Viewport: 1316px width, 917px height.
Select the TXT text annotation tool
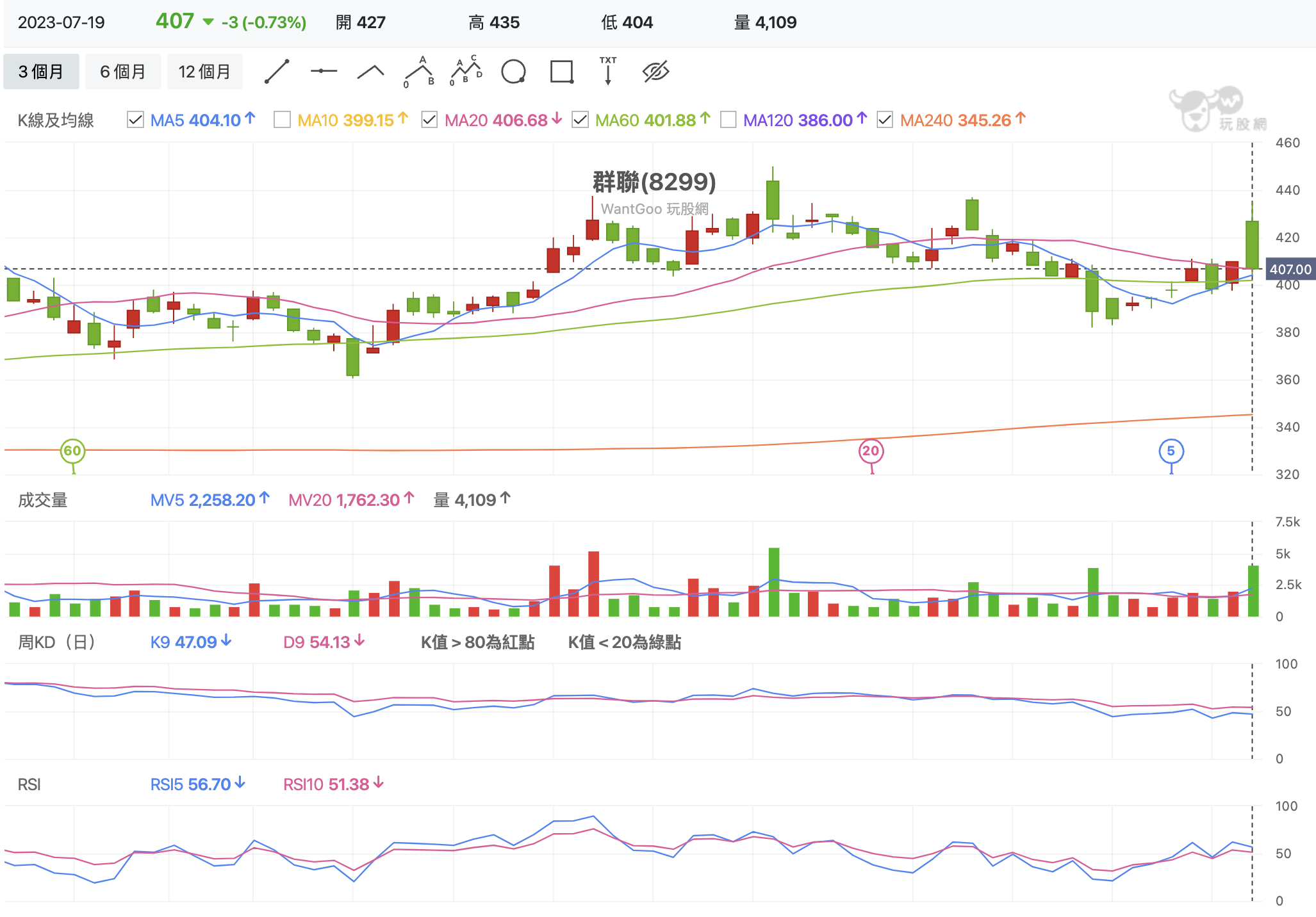(608, 70)
